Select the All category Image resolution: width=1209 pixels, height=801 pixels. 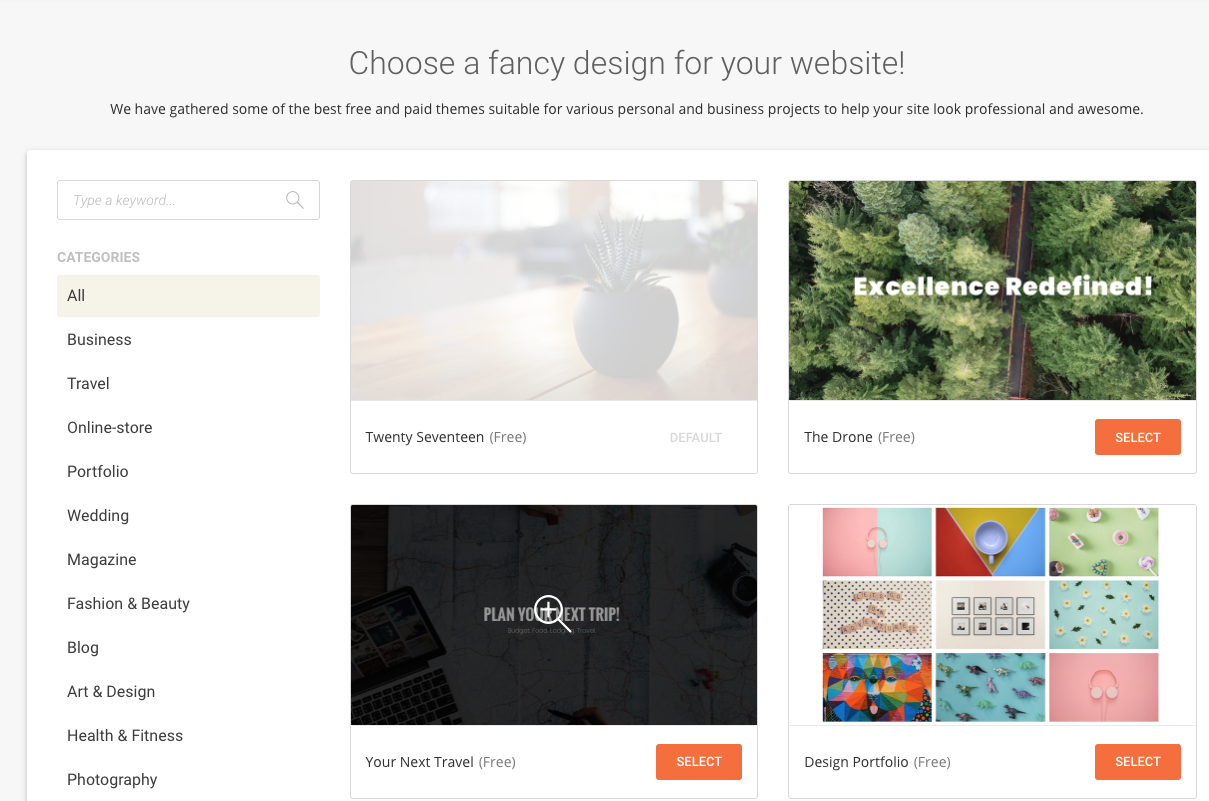click(188, 296)
